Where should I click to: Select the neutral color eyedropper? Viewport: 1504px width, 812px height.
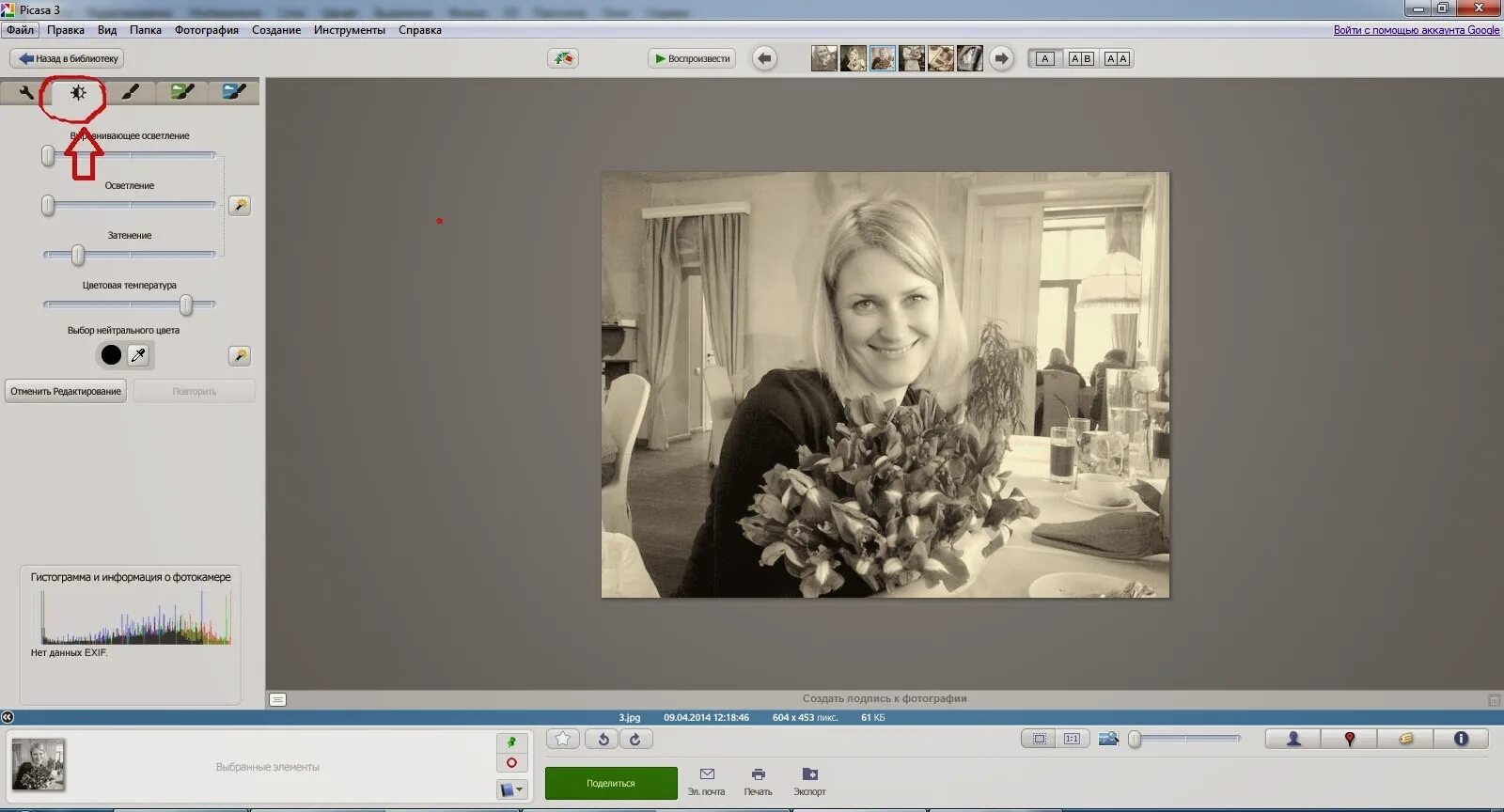[138, 355]
